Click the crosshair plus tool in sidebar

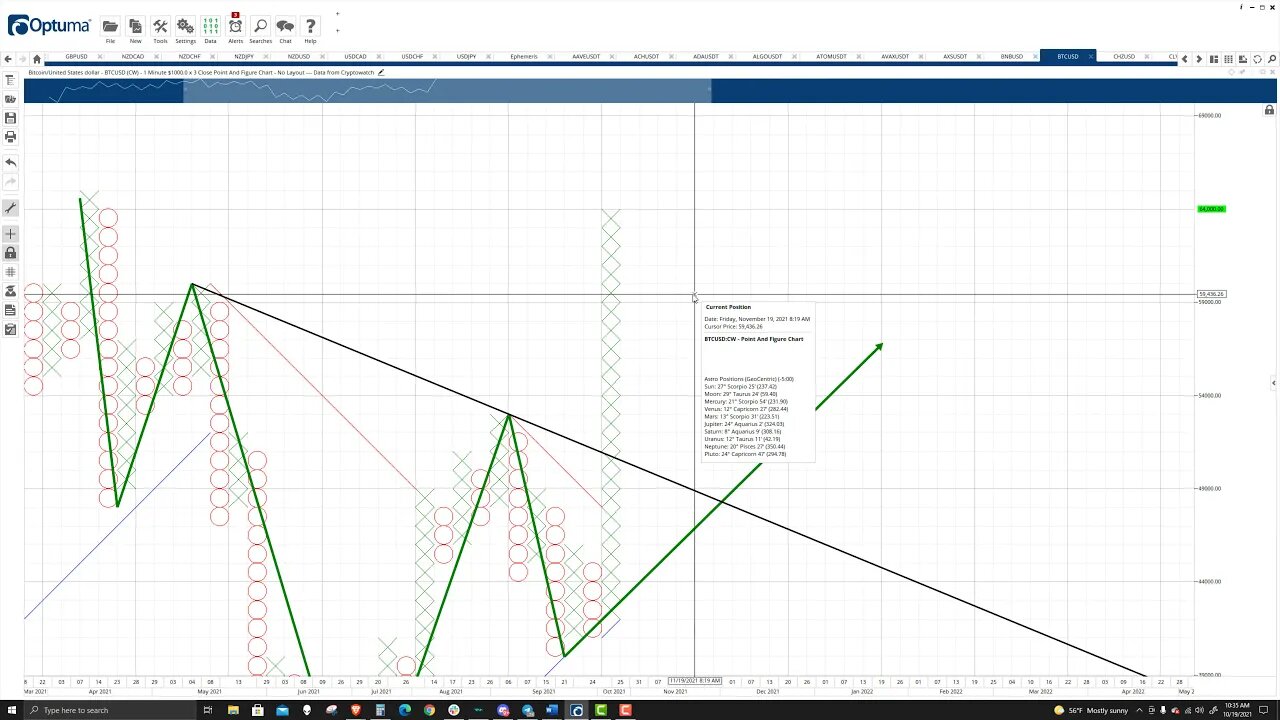(10, 234)
